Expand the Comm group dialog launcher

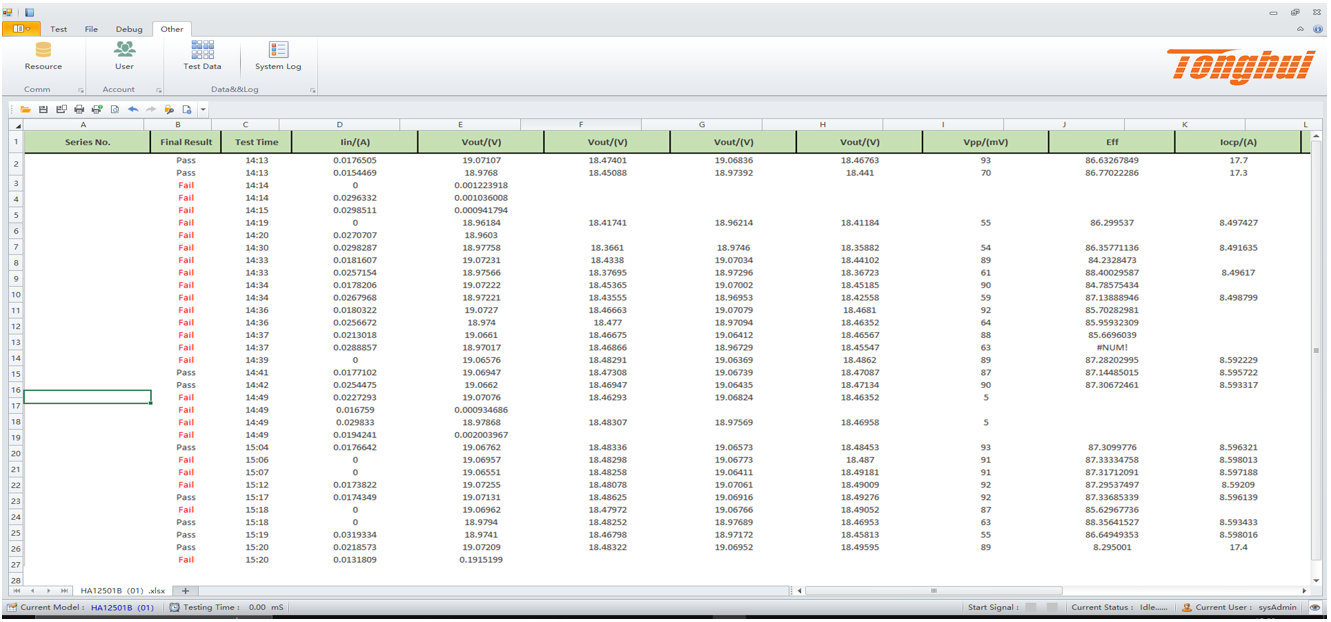pos(80,90)
